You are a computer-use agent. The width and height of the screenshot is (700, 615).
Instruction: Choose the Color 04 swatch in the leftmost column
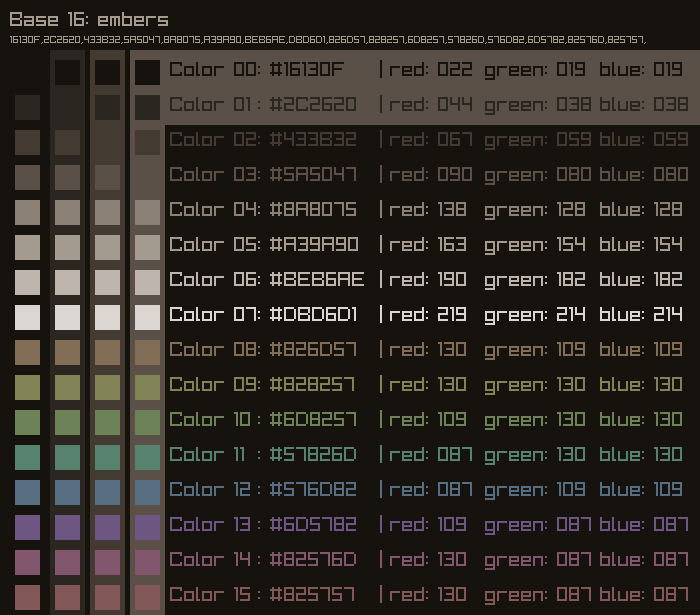pyautogui.click(x=27, y=212)
